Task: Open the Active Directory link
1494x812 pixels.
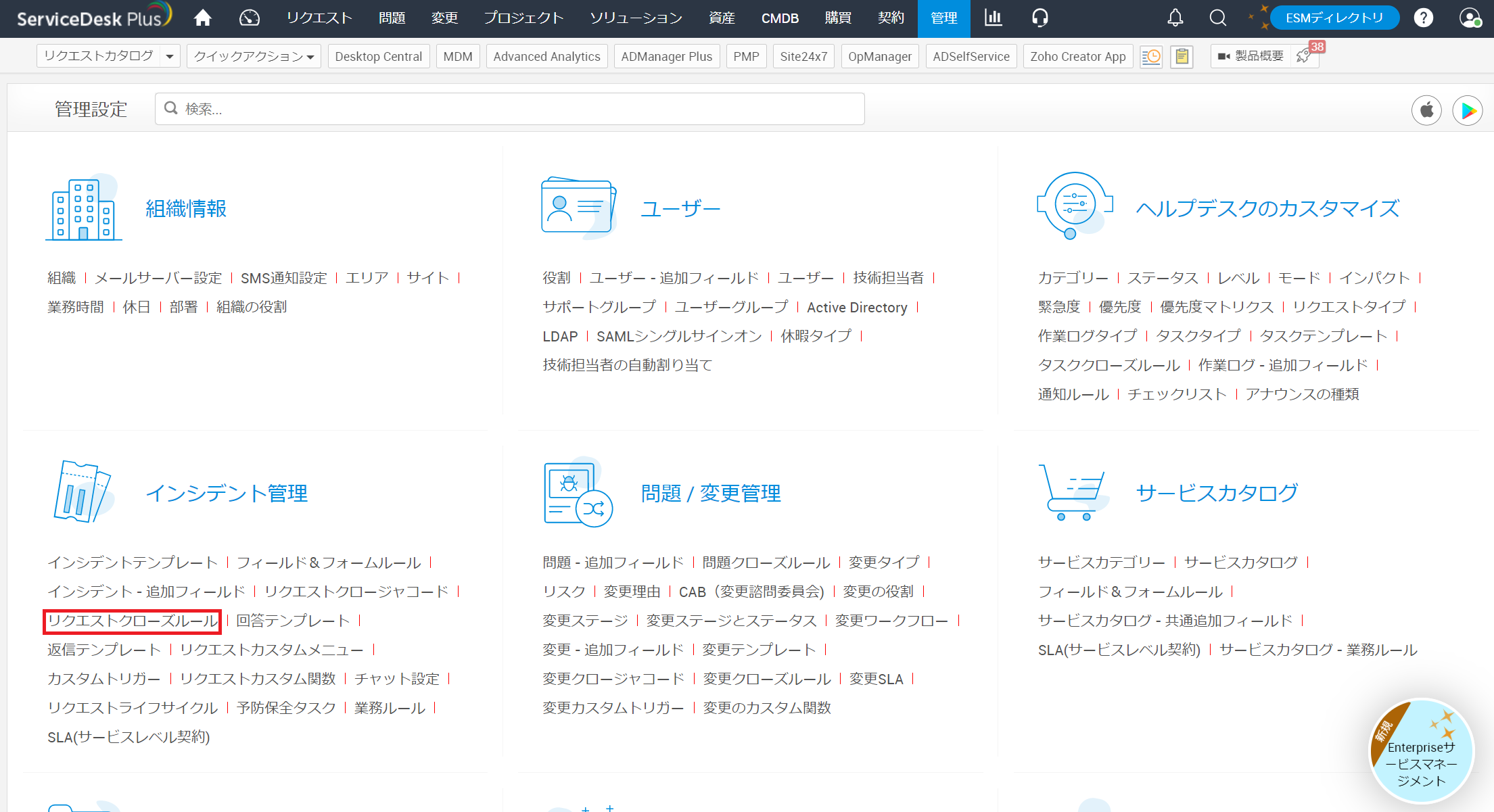Action: tap(856, 308)
